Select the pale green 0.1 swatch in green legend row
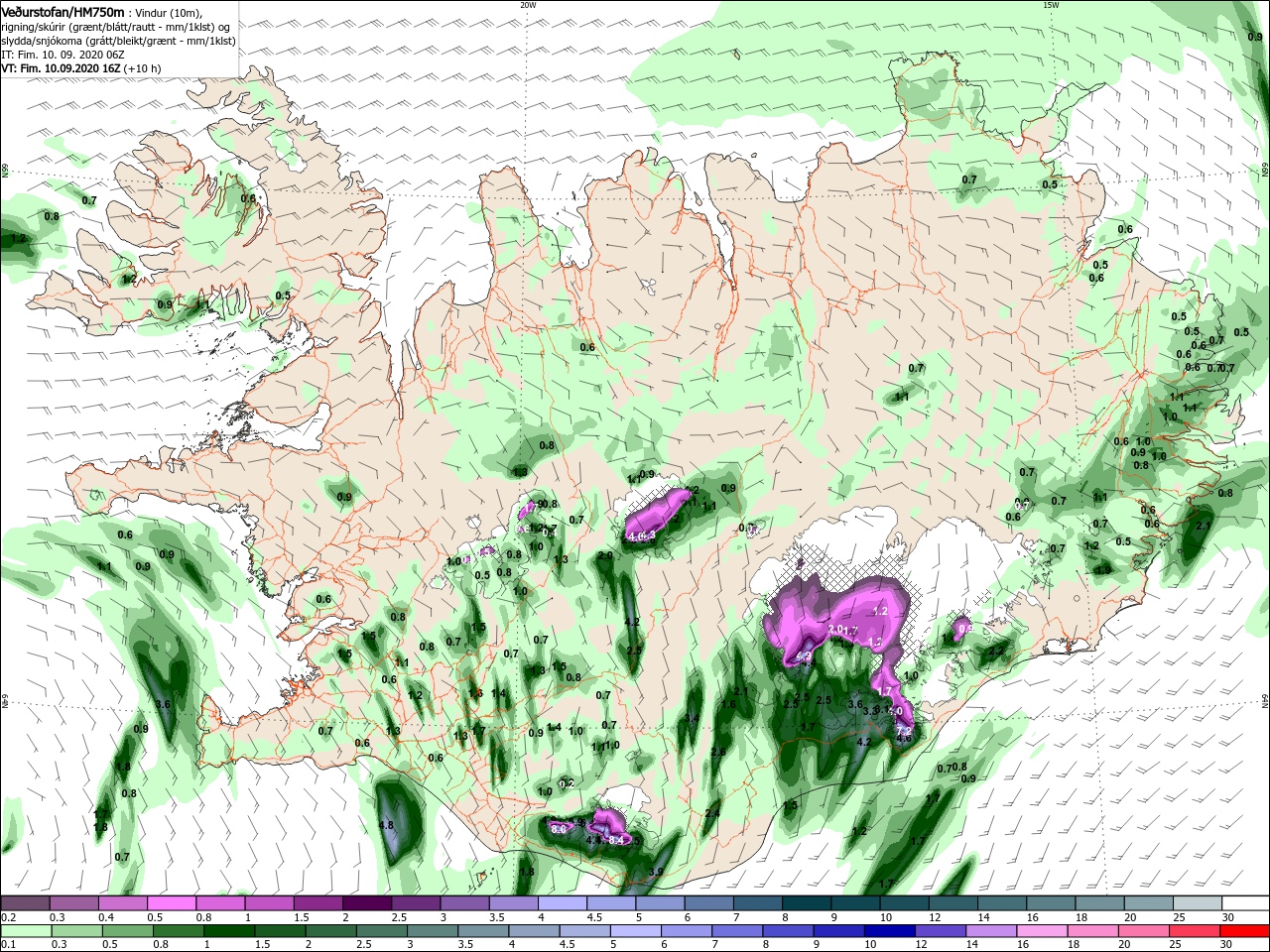 point(26,931)
